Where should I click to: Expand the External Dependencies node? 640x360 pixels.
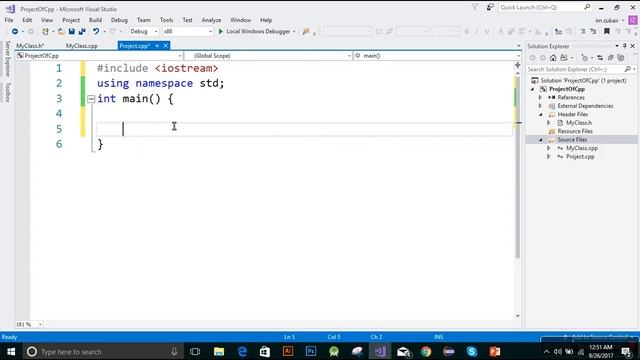[540, 106]
